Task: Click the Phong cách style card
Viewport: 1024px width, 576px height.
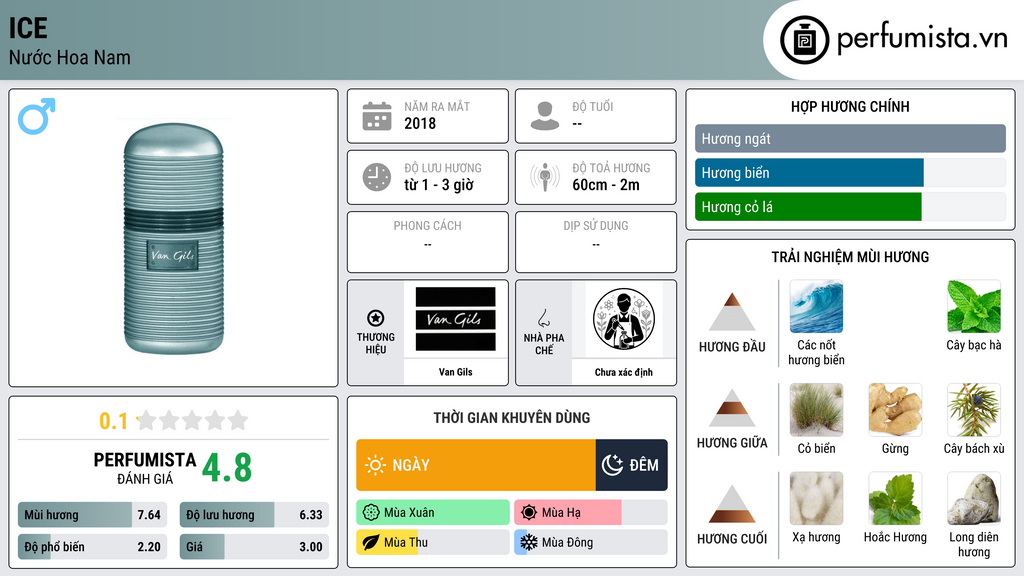Action: pyautogui.click(x=428, y=242)
